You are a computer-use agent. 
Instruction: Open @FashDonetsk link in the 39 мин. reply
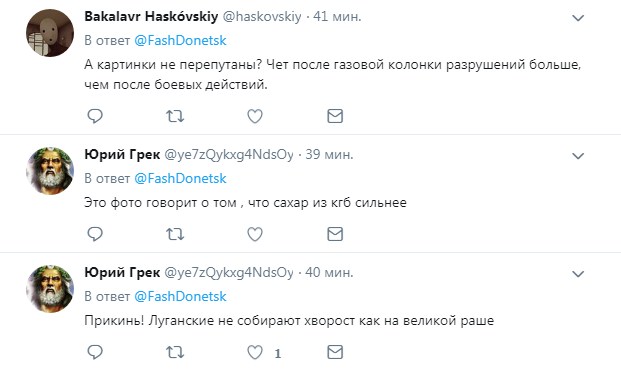[180, 179]
